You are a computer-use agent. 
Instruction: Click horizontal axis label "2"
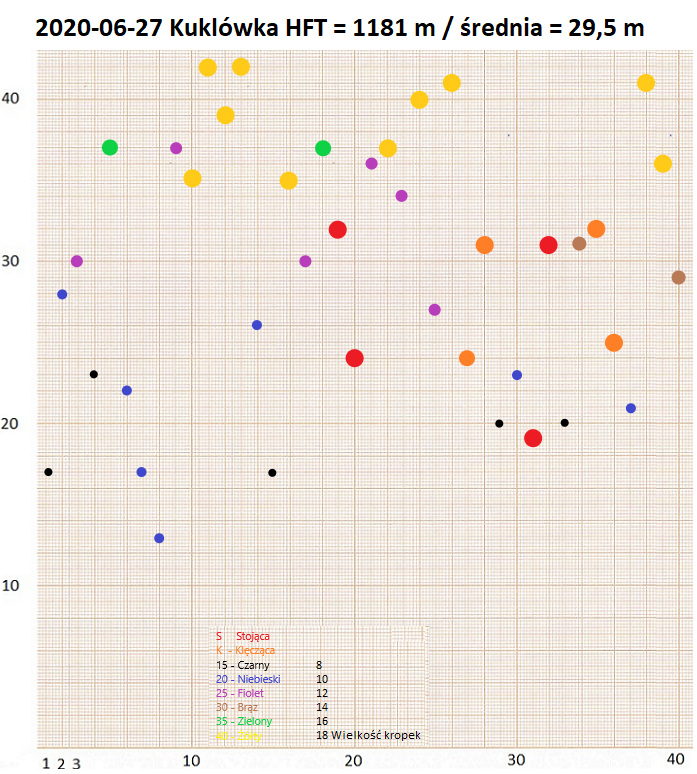tap(61, 764)
